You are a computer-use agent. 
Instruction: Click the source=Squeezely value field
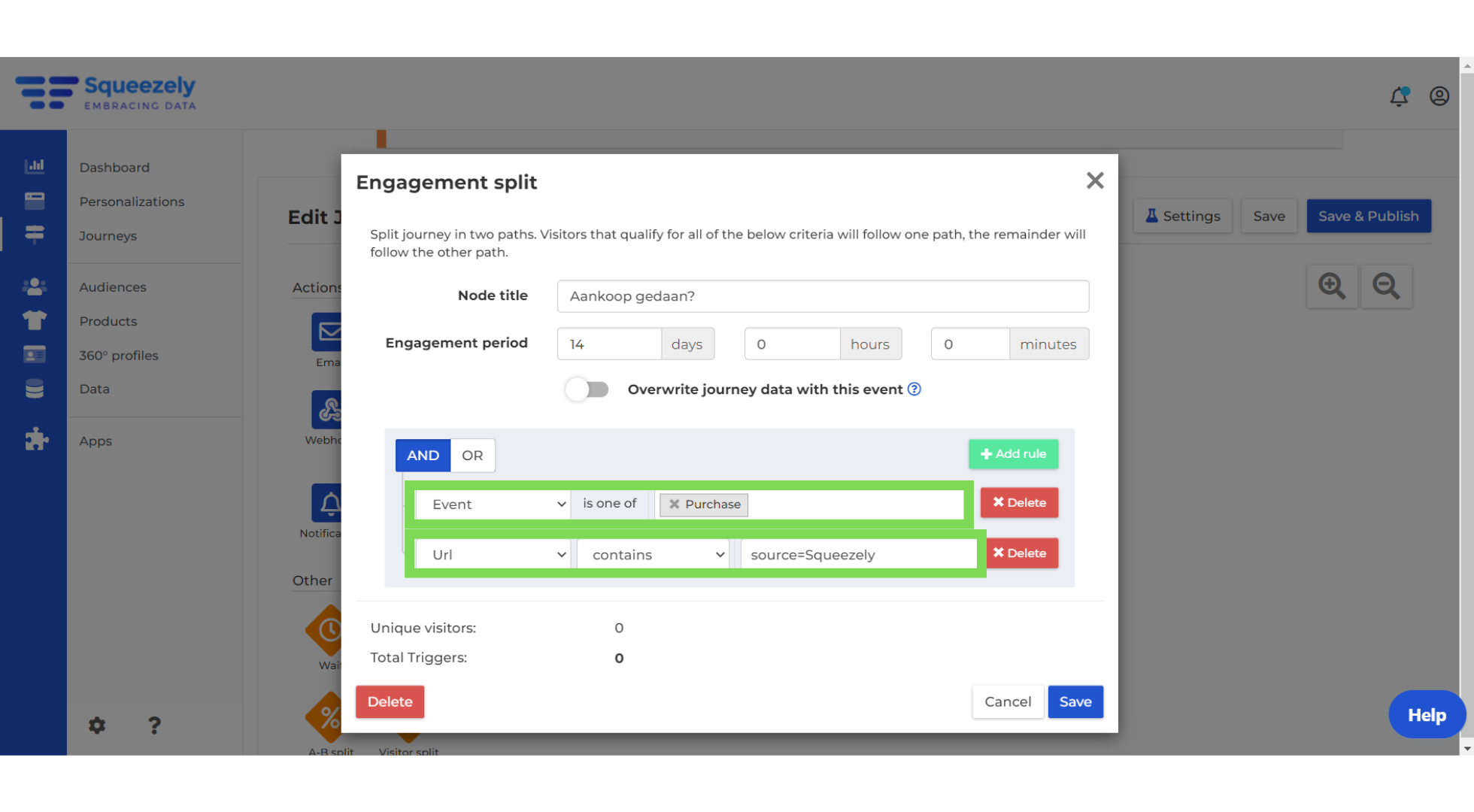point(858,555)
